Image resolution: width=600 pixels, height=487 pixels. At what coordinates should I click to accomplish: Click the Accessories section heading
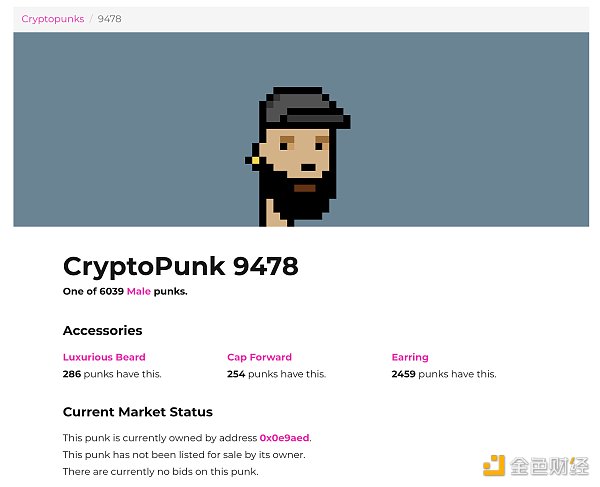pos(102,331)
